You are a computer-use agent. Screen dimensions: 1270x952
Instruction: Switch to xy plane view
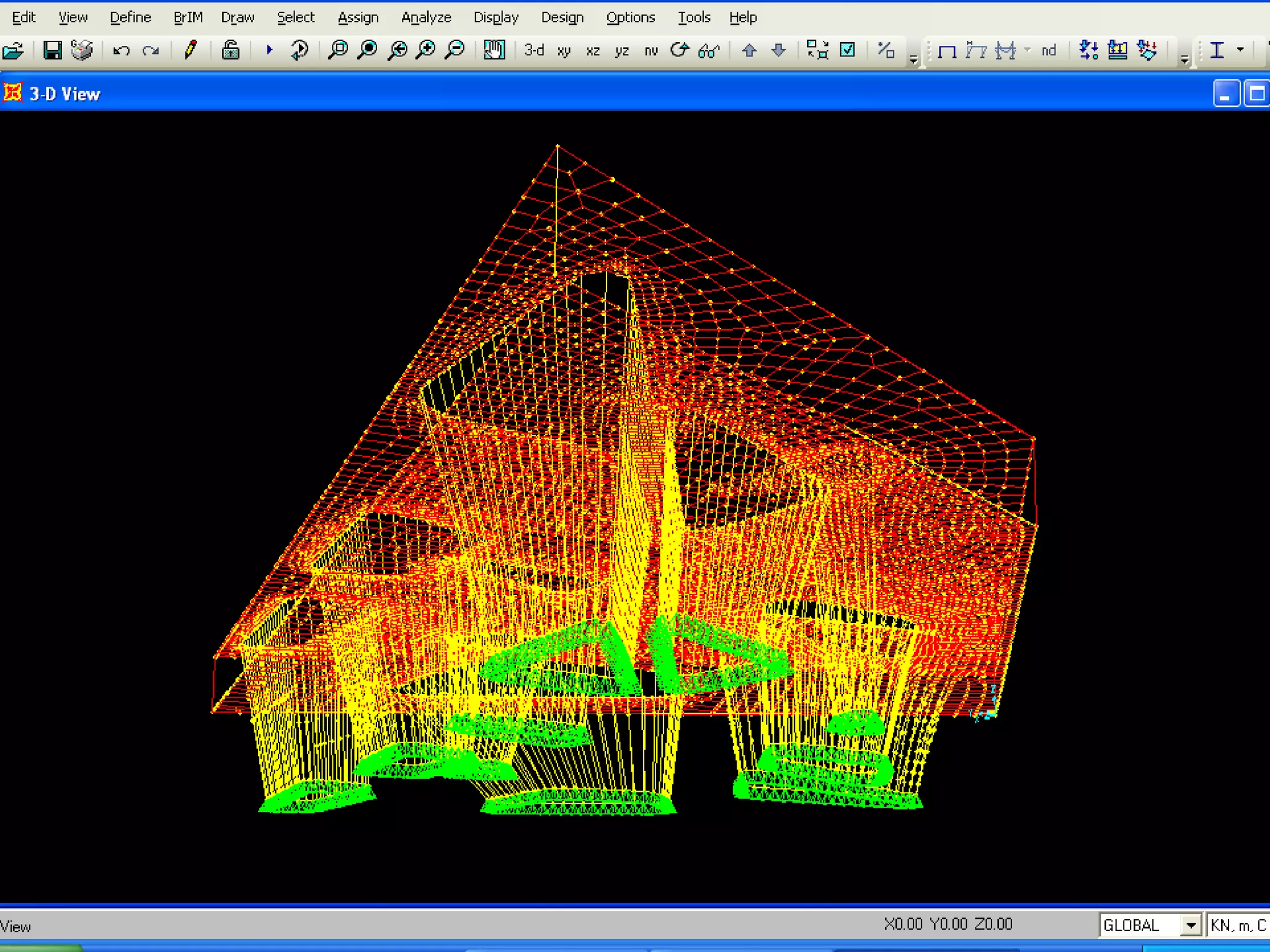(564, 51)
